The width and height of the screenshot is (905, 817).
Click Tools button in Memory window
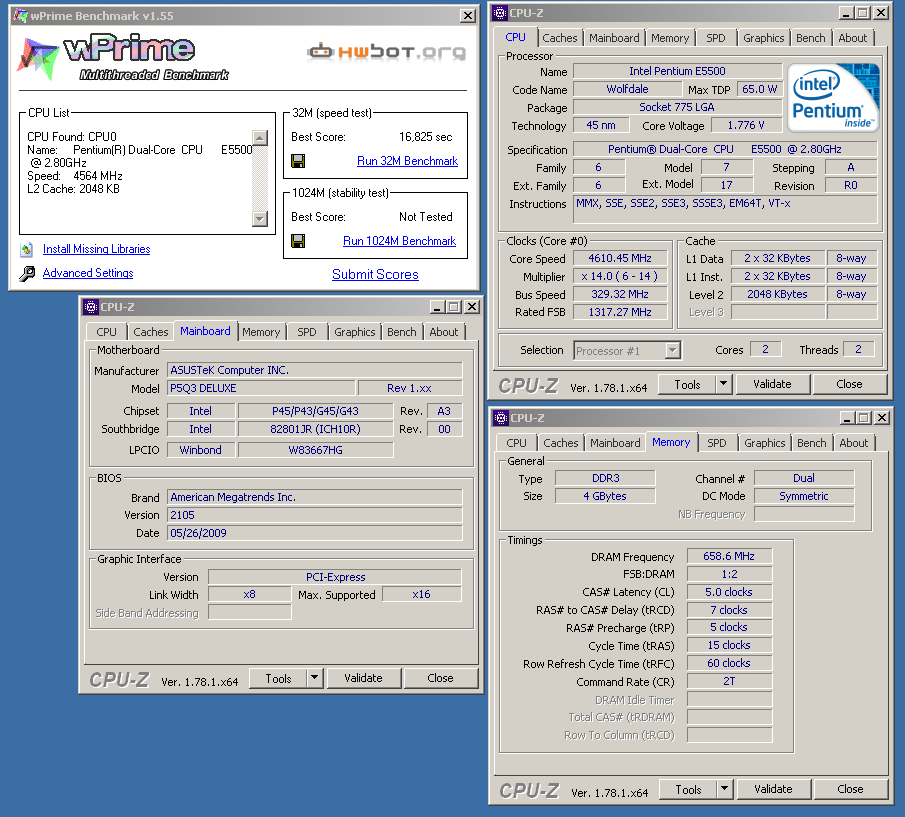[x=688, y=789]
